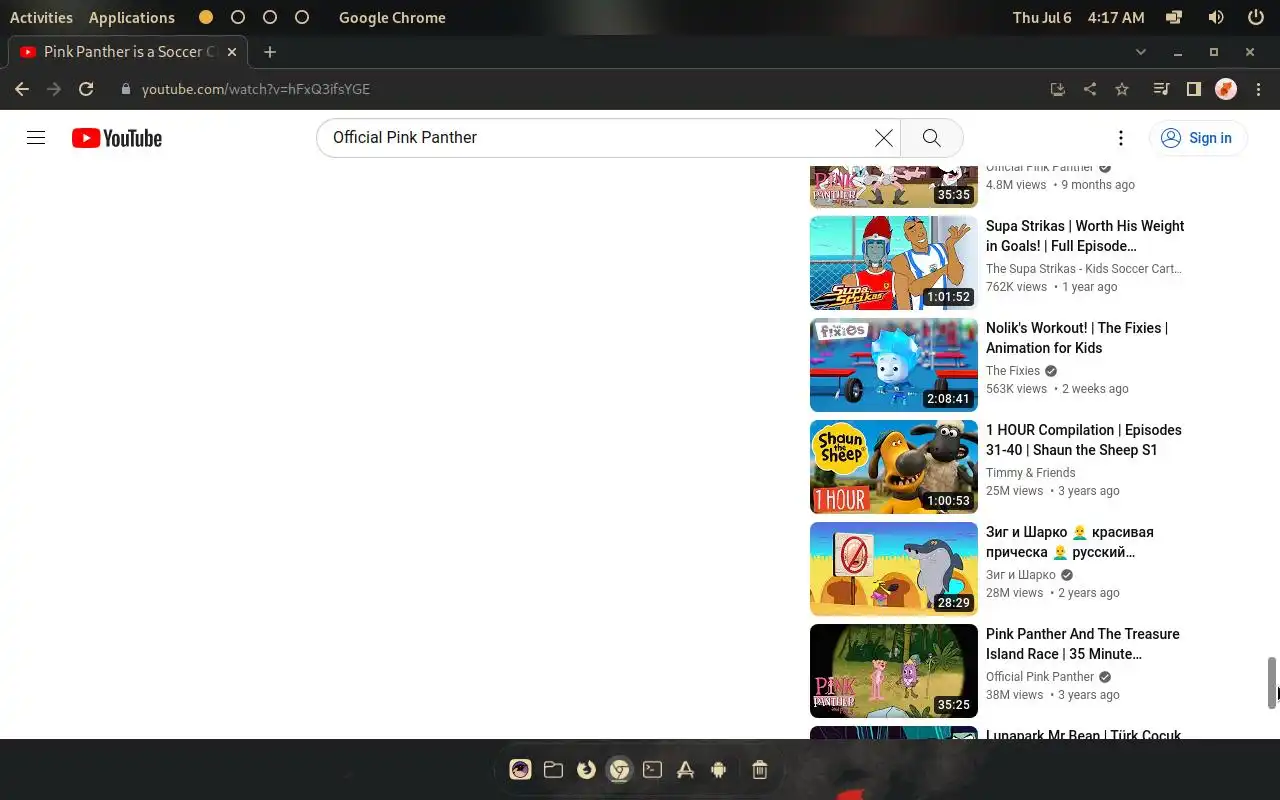Clear the search box with the X
The height and width of the screenshot is (800, 1280).
(884, 138)
